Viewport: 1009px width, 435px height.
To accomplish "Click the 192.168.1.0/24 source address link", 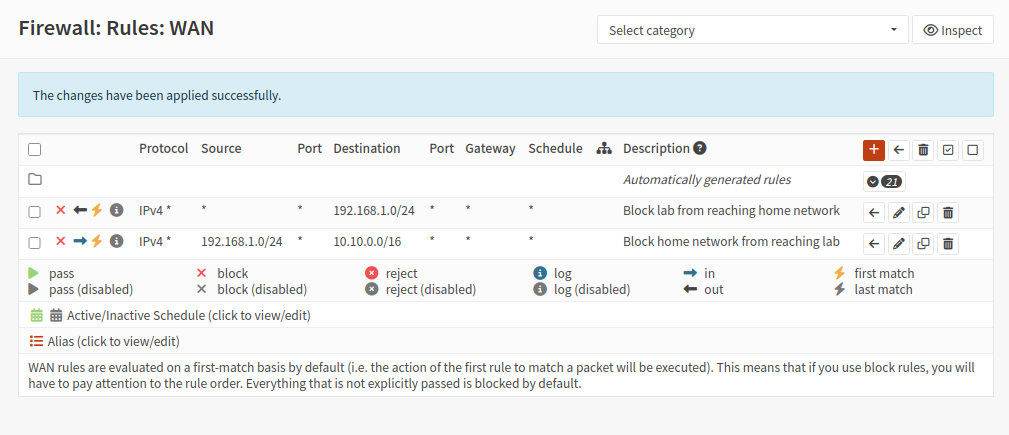I will [243, 242].
